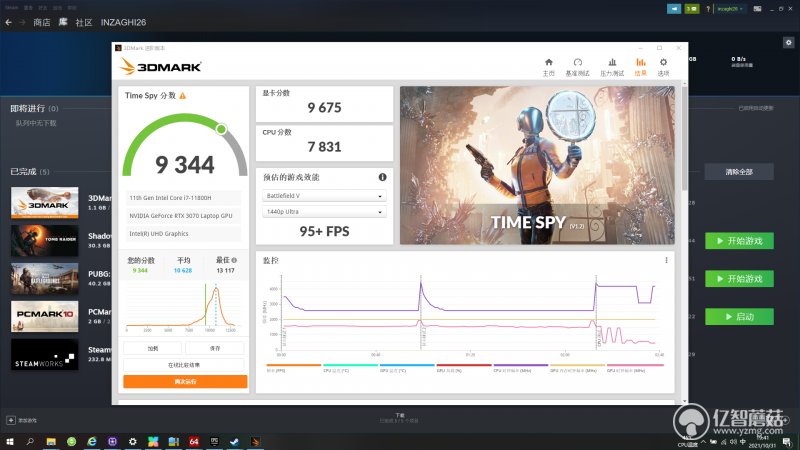Open Steam icon on the taskbar

tap(235, 442)
